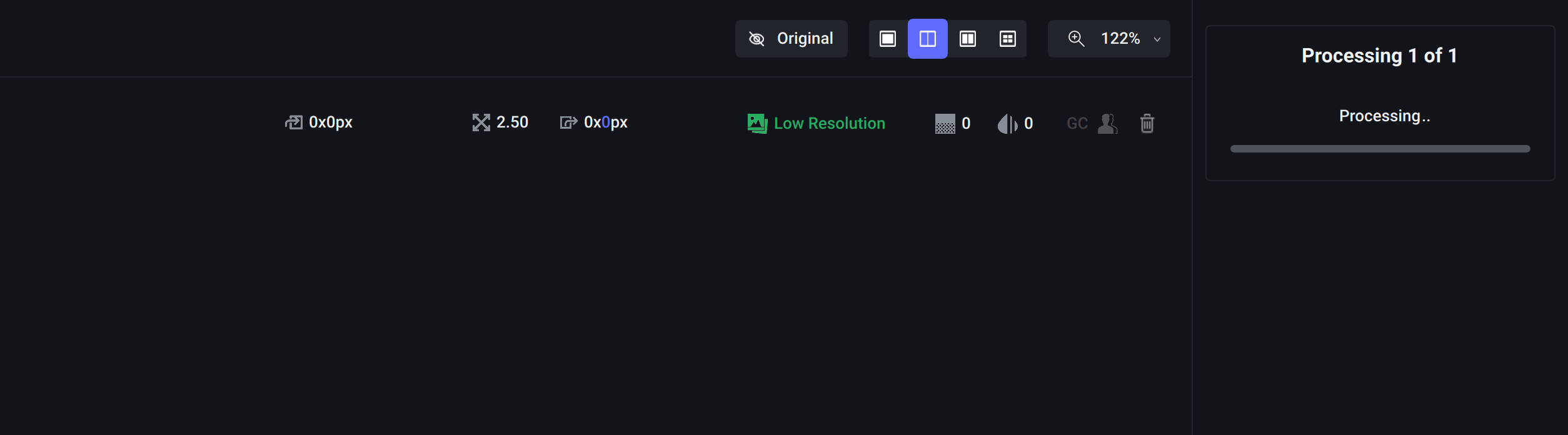The width and height of the screenshot is (1568, 435).
Task: Open the 122% zoom level dropdown
Action: 1120,39
